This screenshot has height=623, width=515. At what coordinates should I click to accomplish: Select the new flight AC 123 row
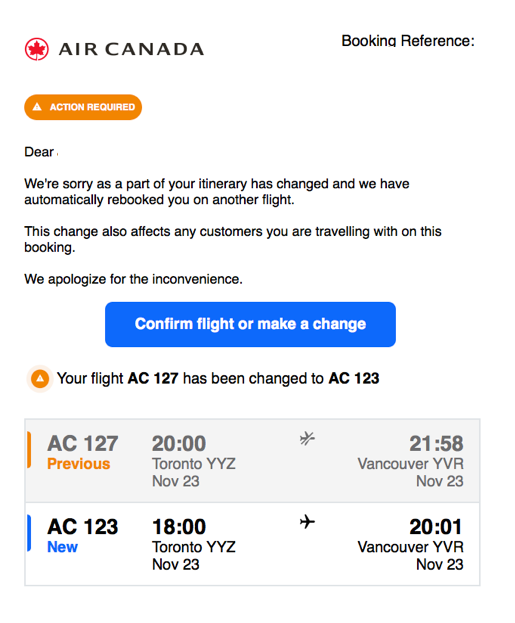point(252,544)
